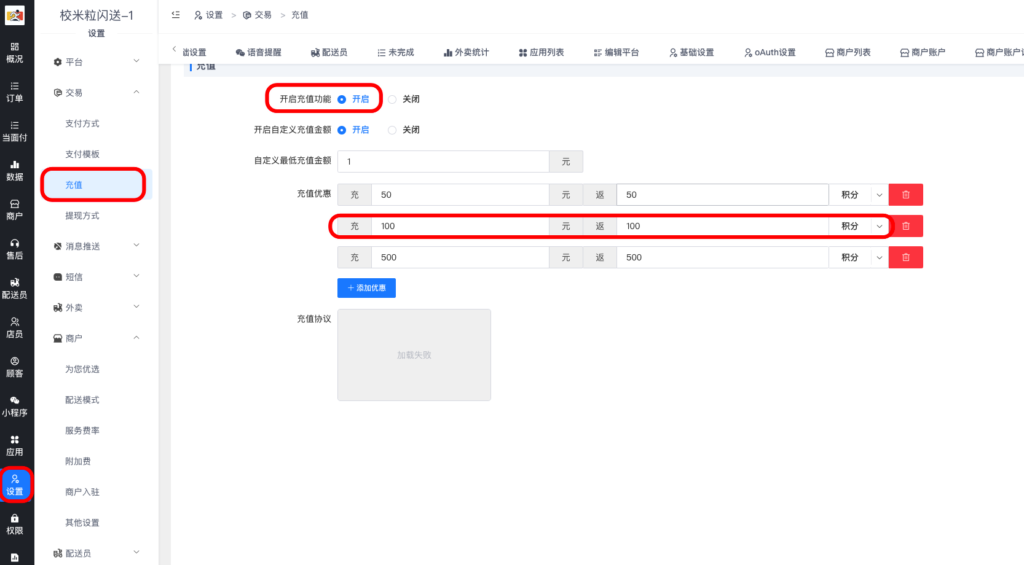This screenshot has height=565, width=1024.
Task: Open the 售后 after-sales headset icon
Action: tap(14, 249)
